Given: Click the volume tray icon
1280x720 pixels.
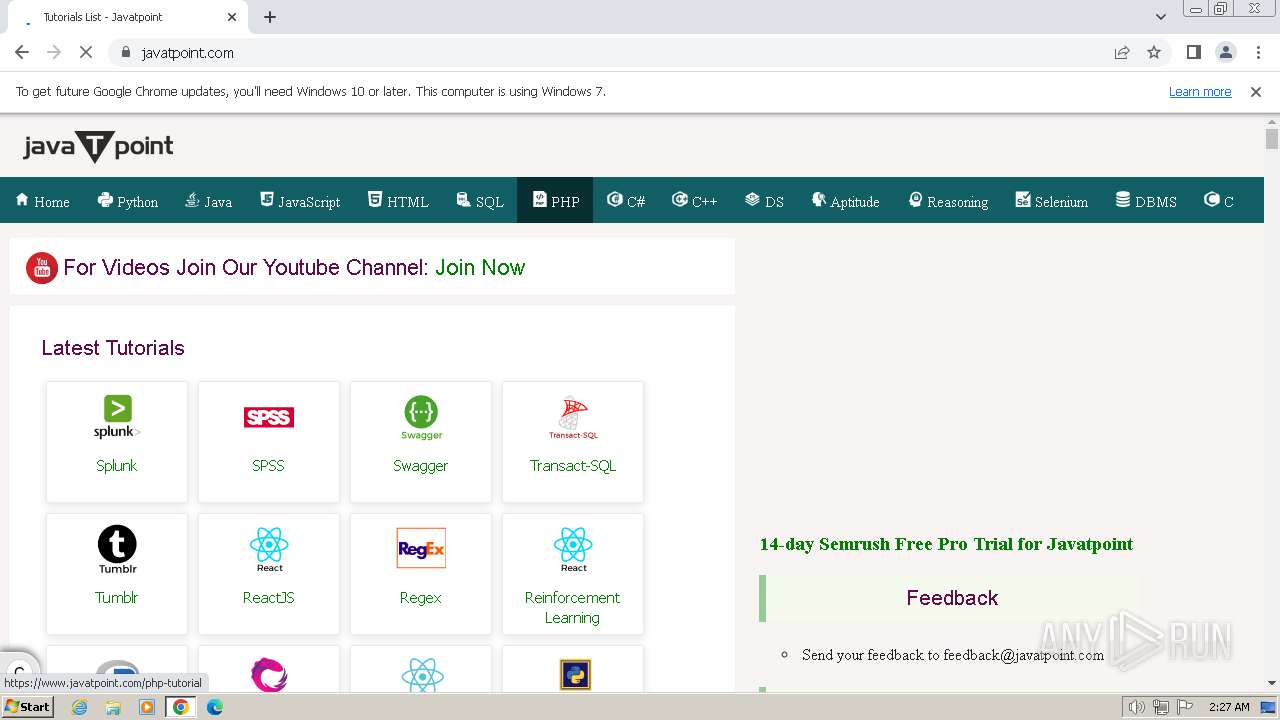Looking at the screenshot, I should pyautogui.click(x=1137, y=707).
